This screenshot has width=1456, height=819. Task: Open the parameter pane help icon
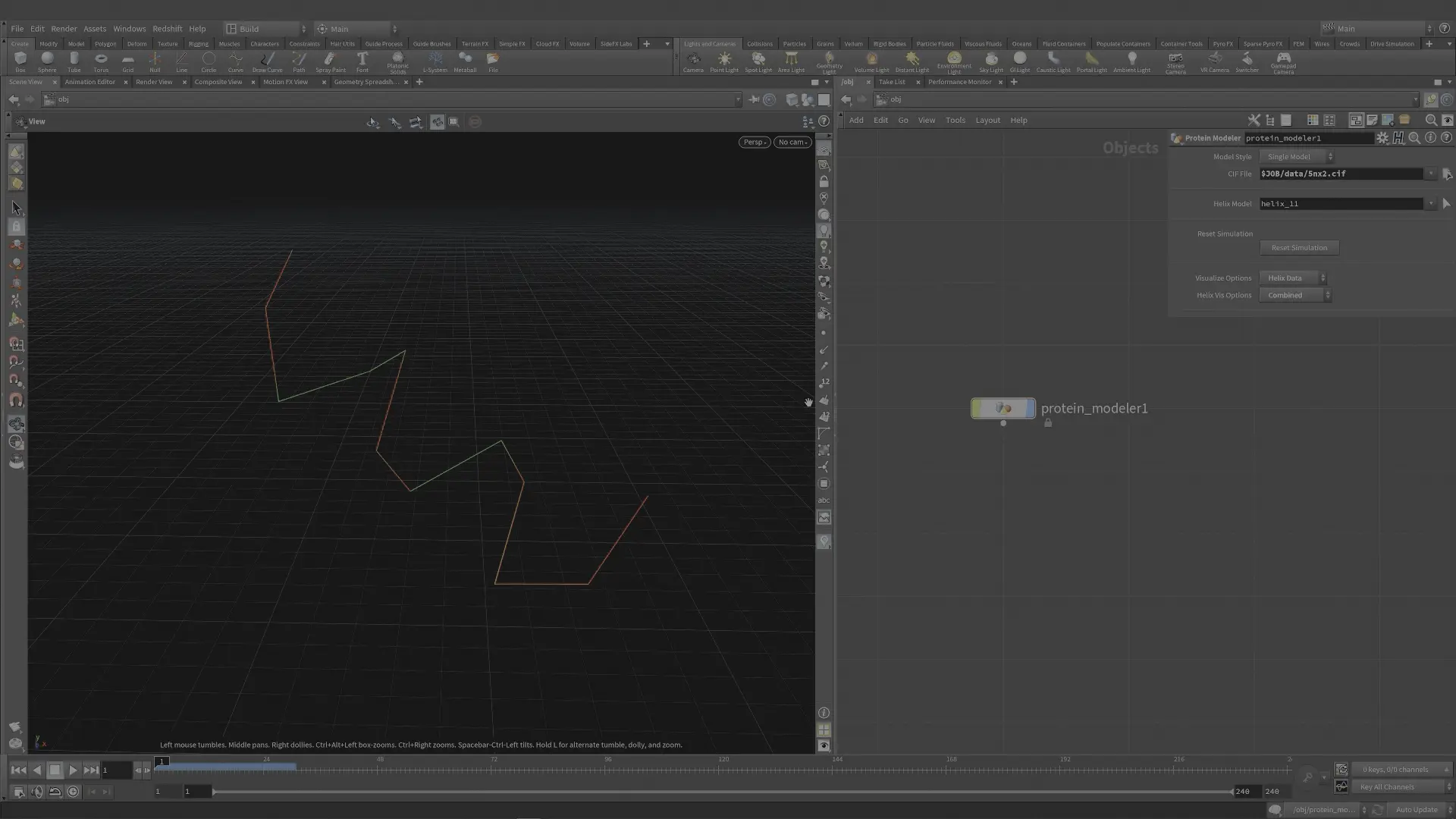pyautogui.click(x=1446, y=138)
